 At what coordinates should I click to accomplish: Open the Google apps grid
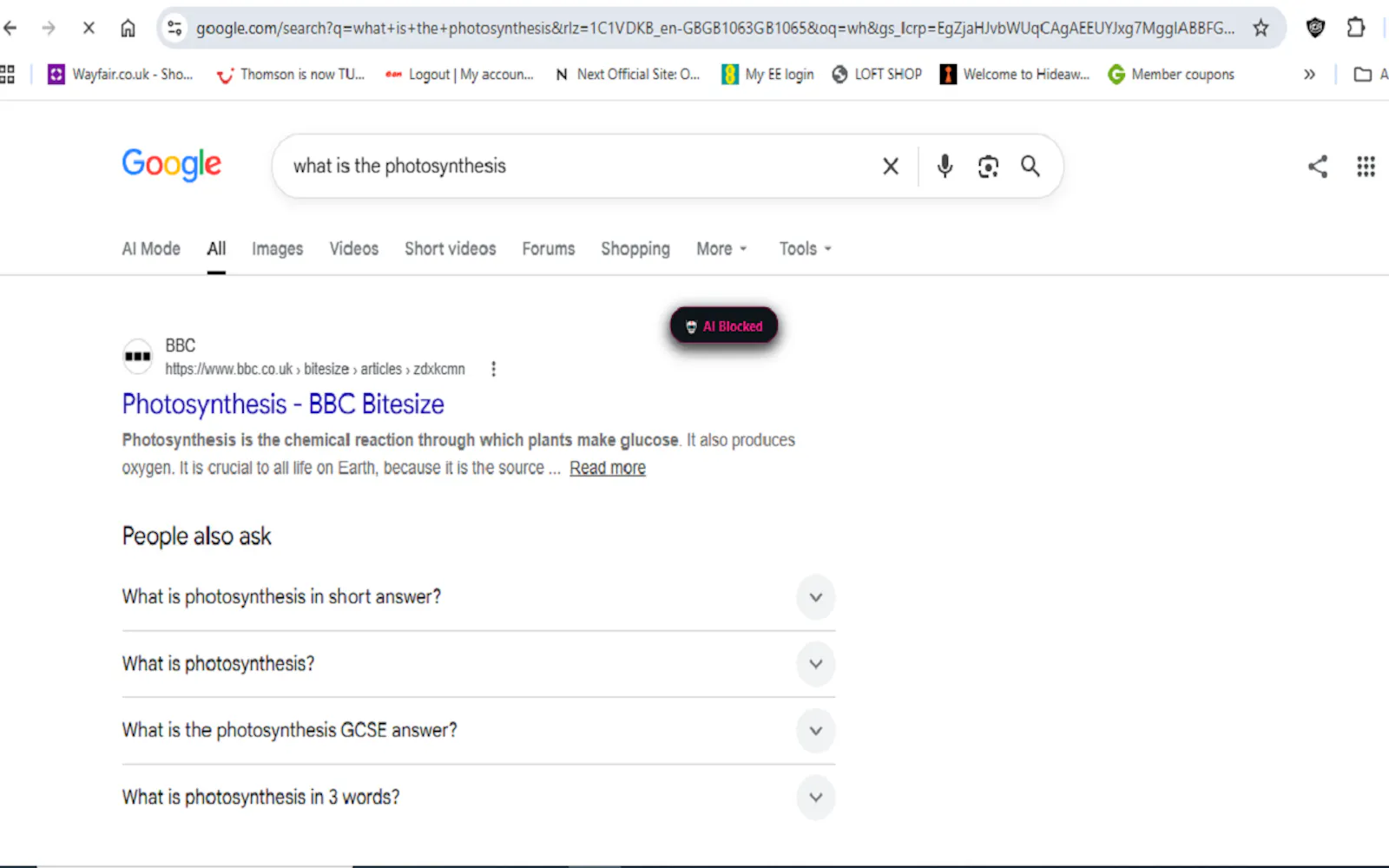click(x=1366, y=166)
